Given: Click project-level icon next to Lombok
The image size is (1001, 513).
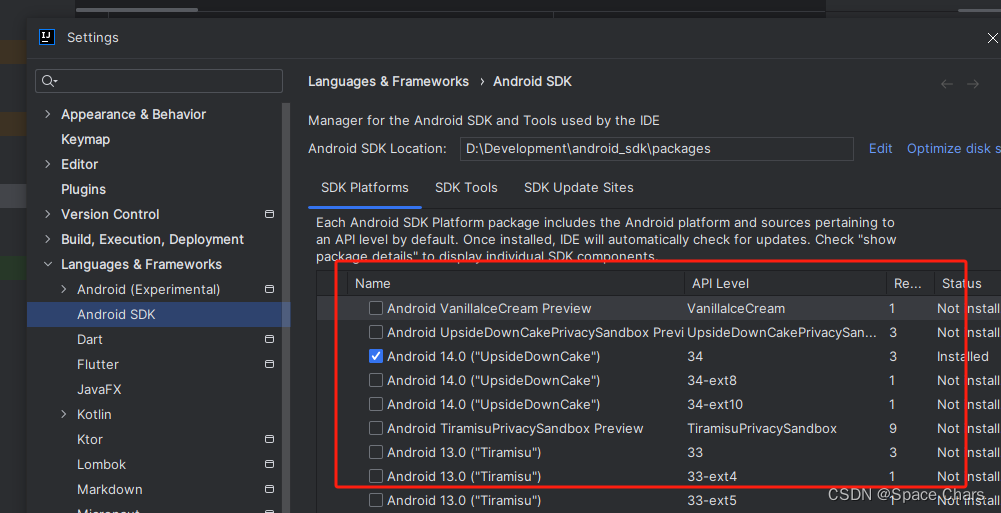Looking at the screenshot, I should tap(269, 464).
